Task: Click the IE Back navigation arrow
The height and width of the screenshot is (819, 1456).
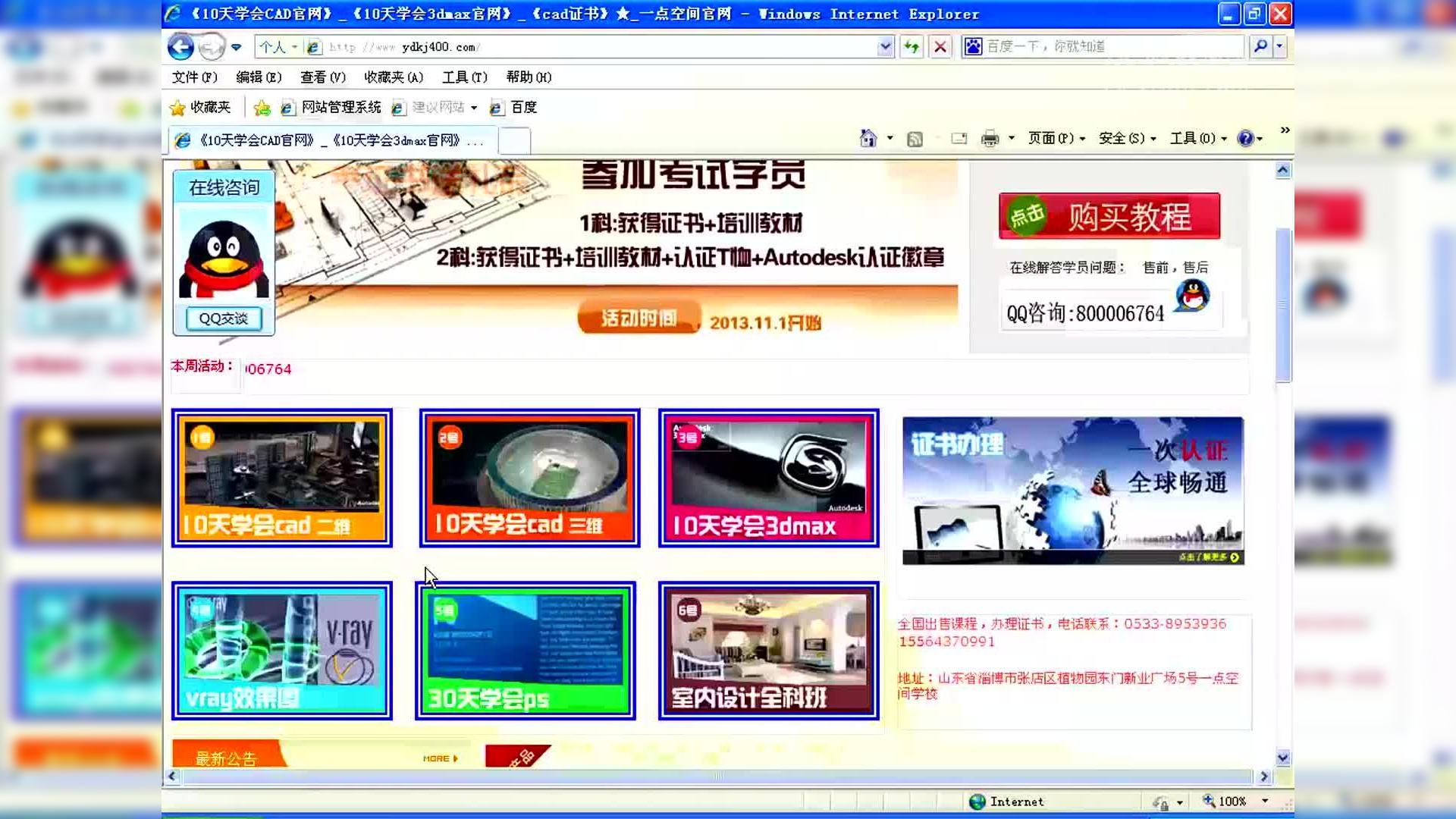Action: click(180, 47)
